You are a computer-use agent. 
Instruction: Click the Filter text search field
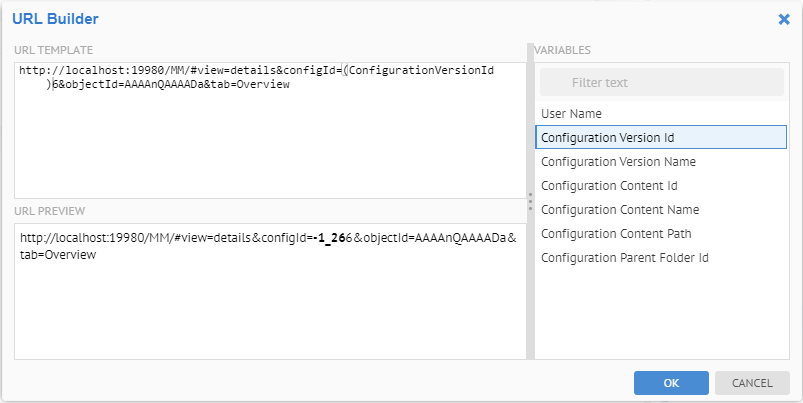(x=661, y=83)
